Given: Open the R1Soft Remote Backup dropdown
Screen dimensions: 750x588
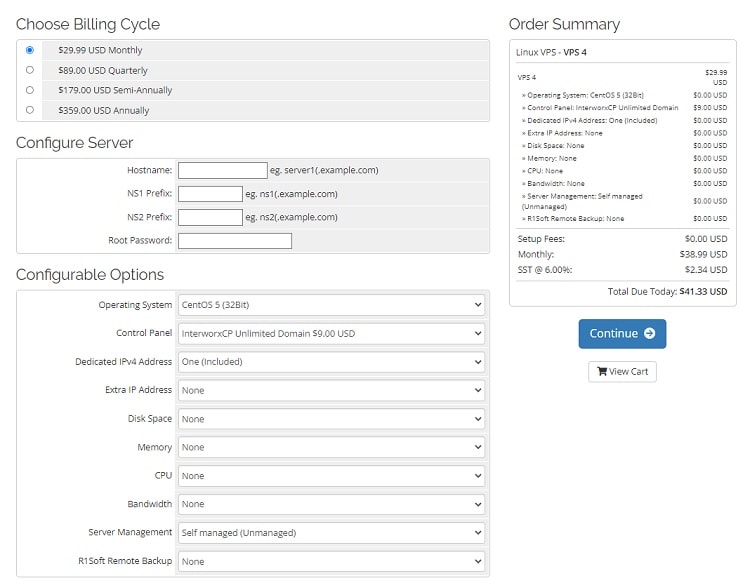Looking at the screenshot, I should click(x=331, y=561).
